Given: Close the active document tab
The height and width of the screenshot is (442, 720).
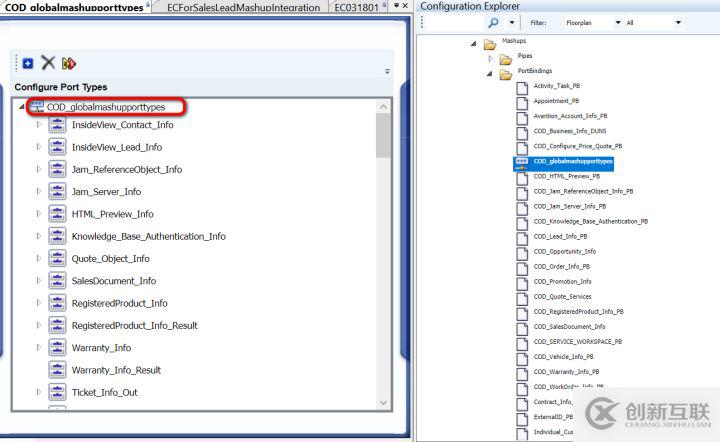Looking at the screenshot, I should pyautogui.click(x=405, y=6).
